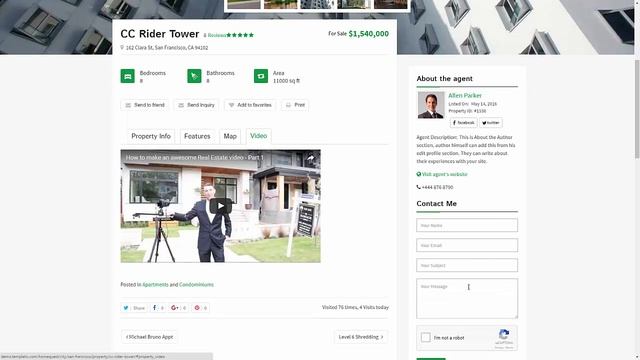
Task: Add property to favorites
Action: [250, 105]
